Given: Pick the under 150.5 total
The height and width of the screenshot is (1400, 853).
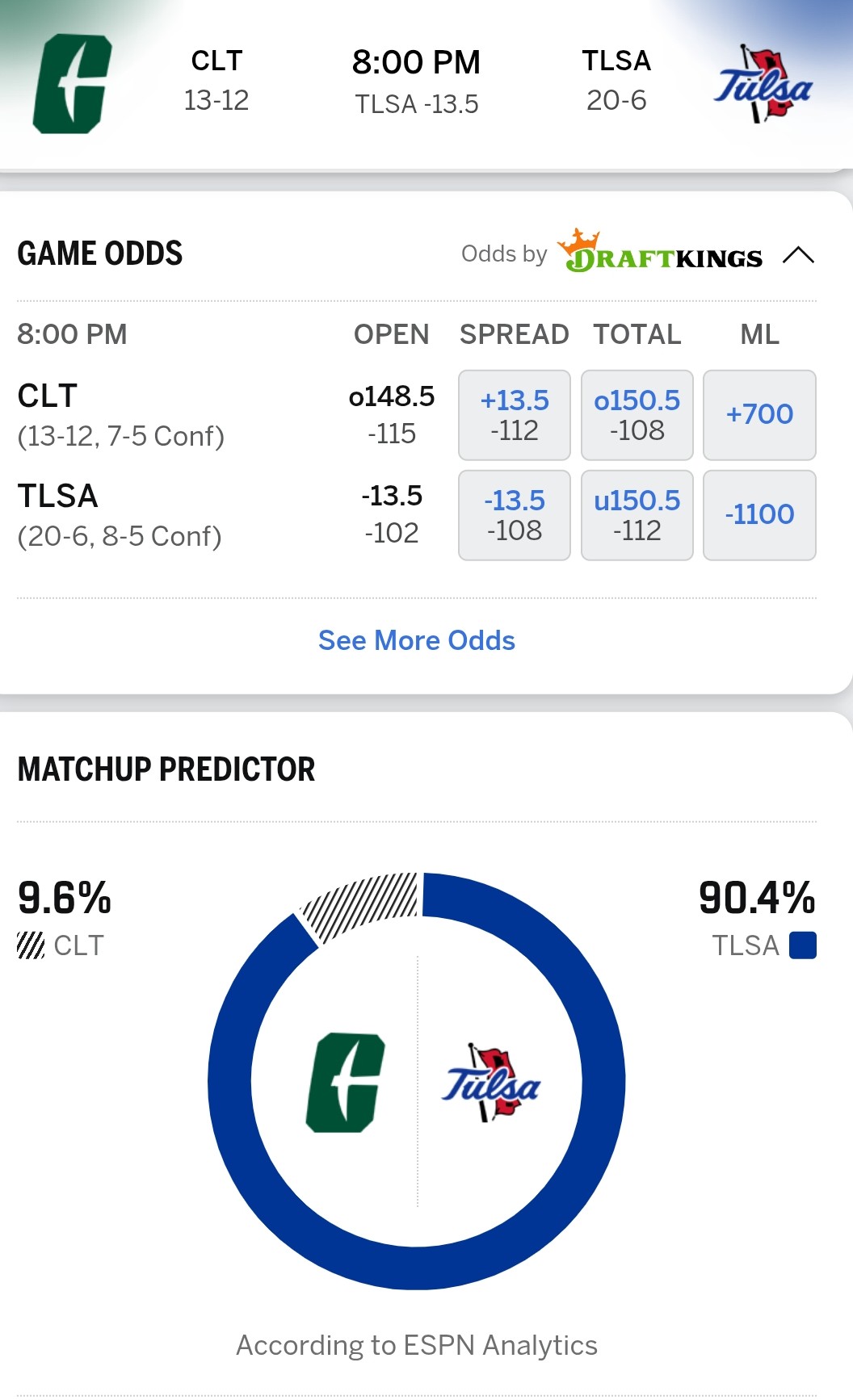Looking at the screenshot, I should (637, 515).
